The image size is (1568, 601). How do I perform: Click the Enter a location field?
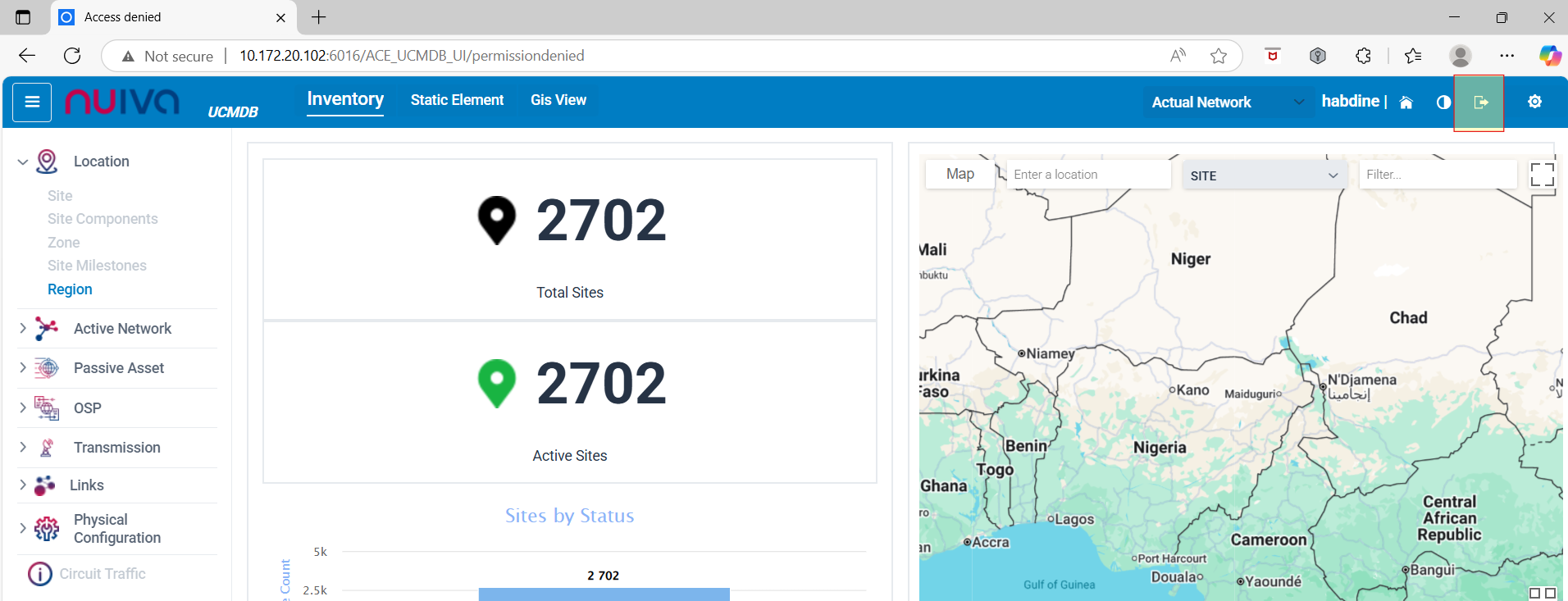tap(1087, 175)
